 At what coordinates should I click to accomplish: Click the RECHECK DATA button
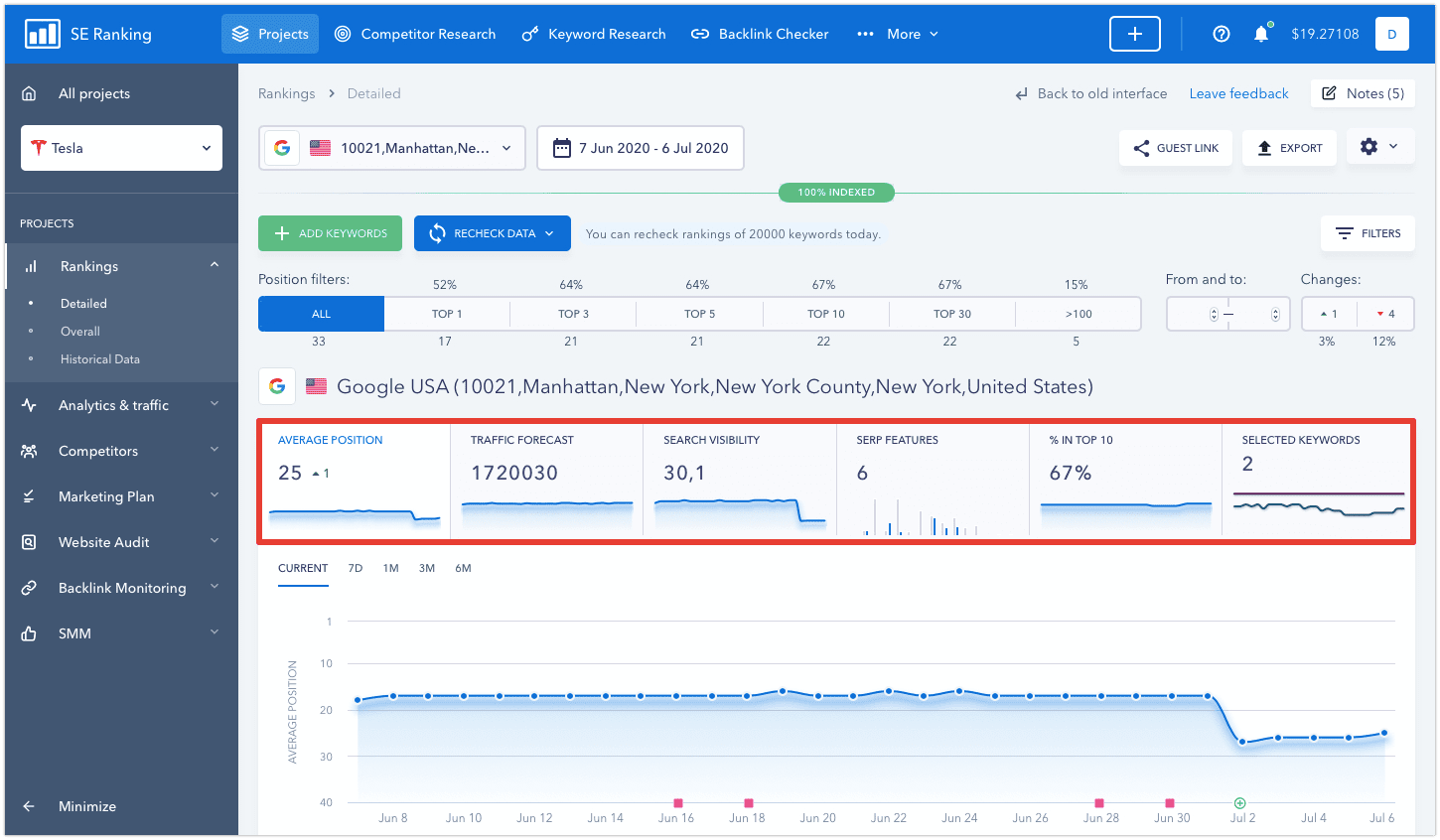pos(492,233)
